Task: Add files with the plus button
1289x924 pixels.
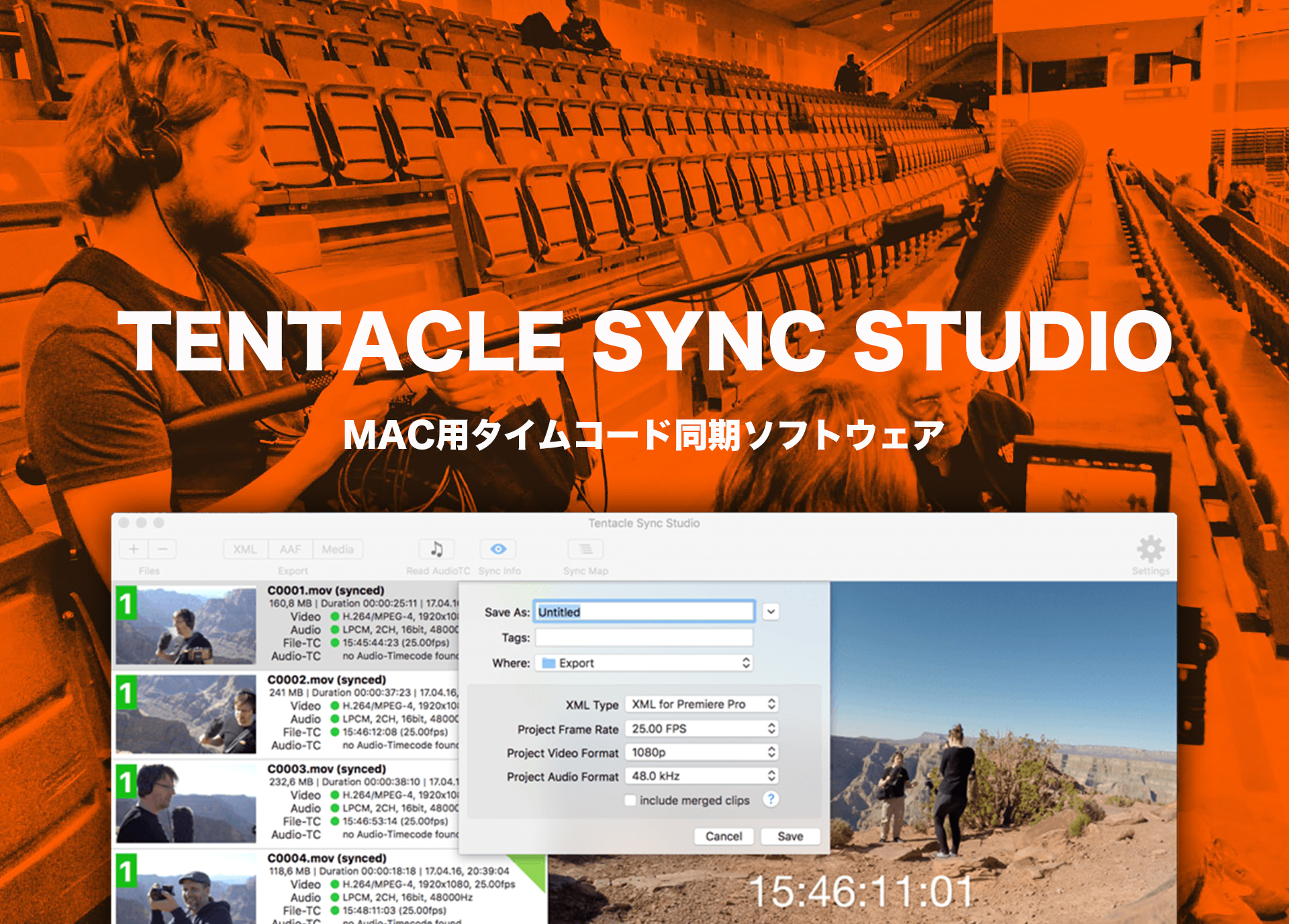Action: pos(134,549)
